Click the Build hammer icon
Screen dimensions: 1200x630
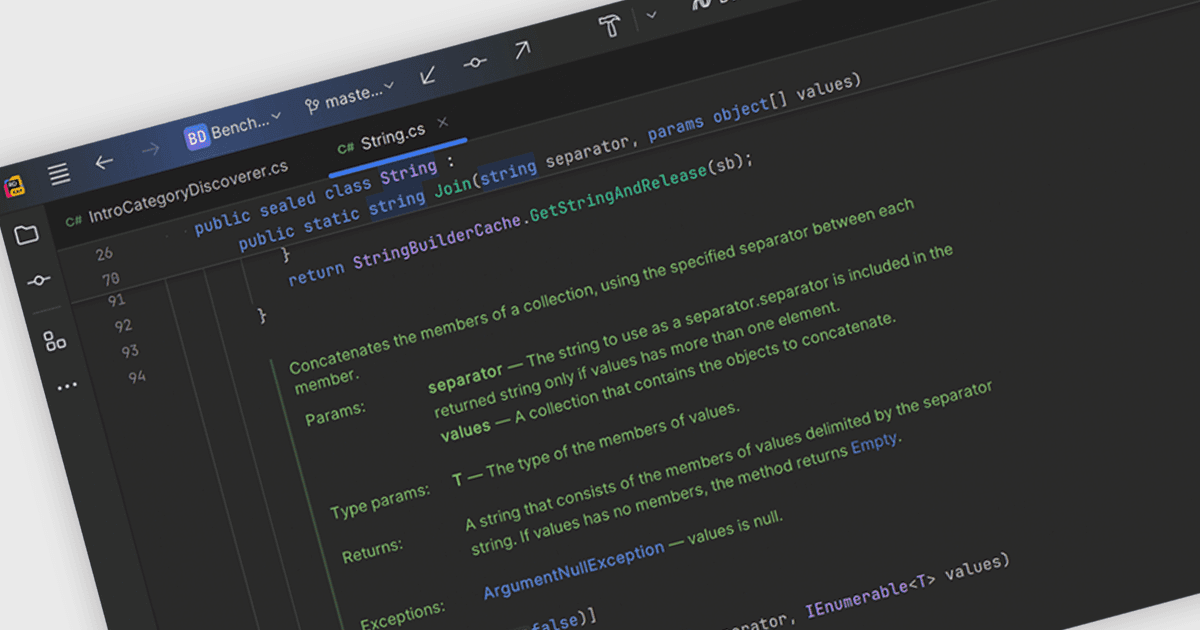[609, 26]
